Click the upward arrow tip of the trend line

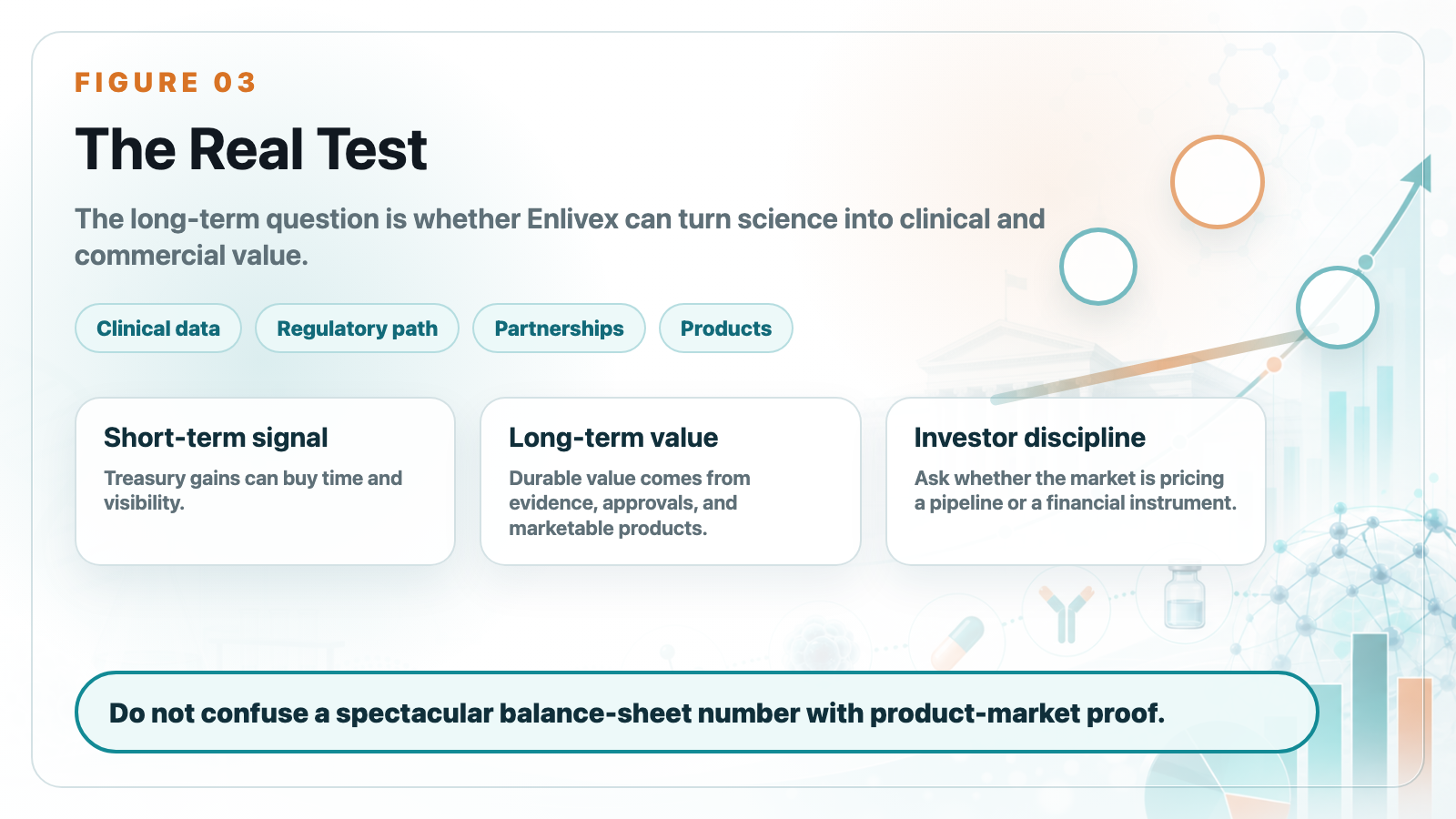(1420, 173)
